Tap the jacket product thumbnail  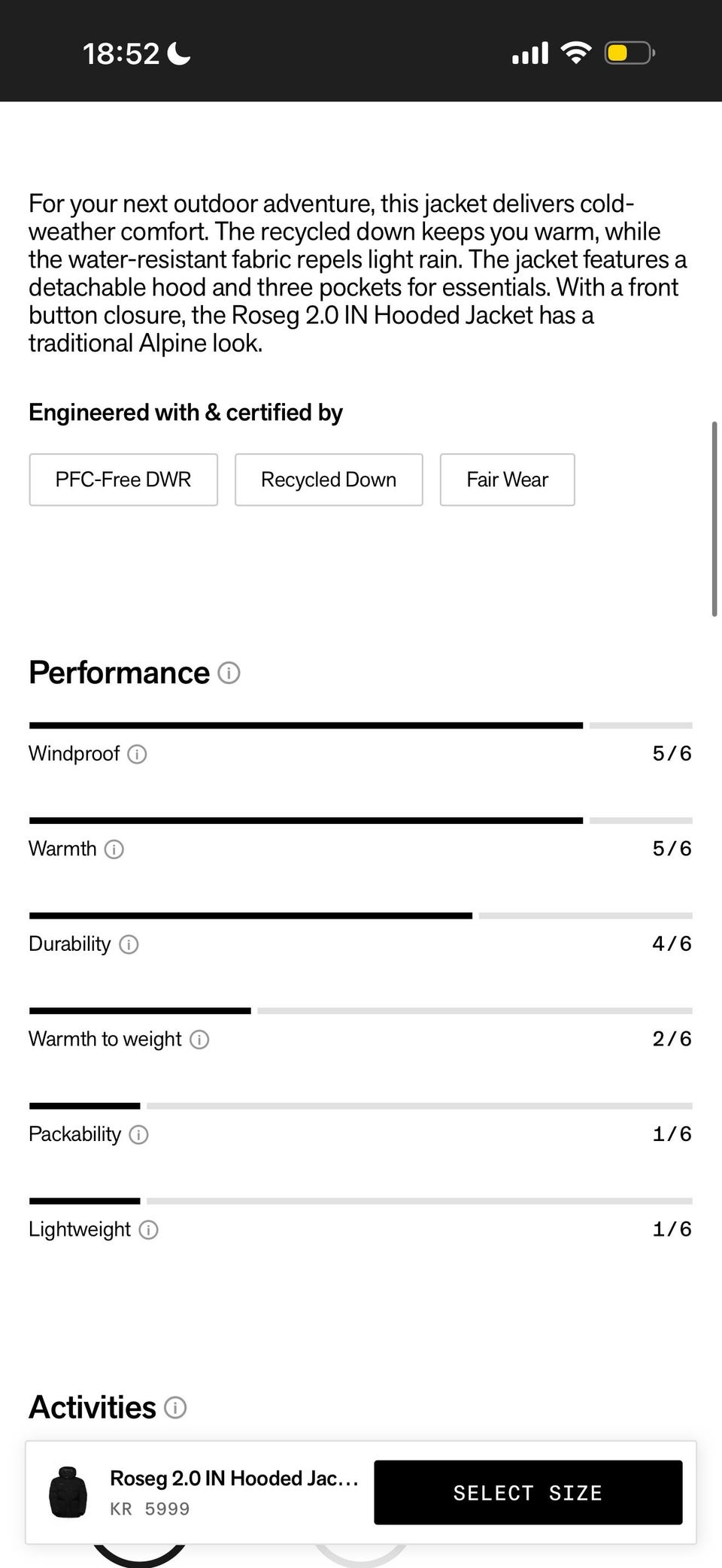pyautogui.click(x=68, y=1492)
